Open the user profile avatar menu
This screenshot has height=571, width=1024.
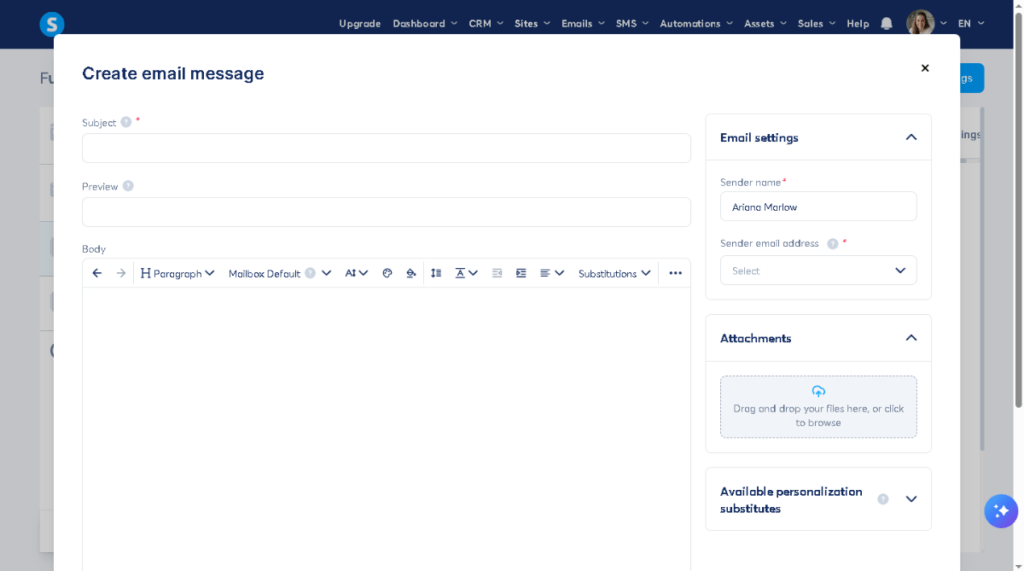click(x=925, y=23)
